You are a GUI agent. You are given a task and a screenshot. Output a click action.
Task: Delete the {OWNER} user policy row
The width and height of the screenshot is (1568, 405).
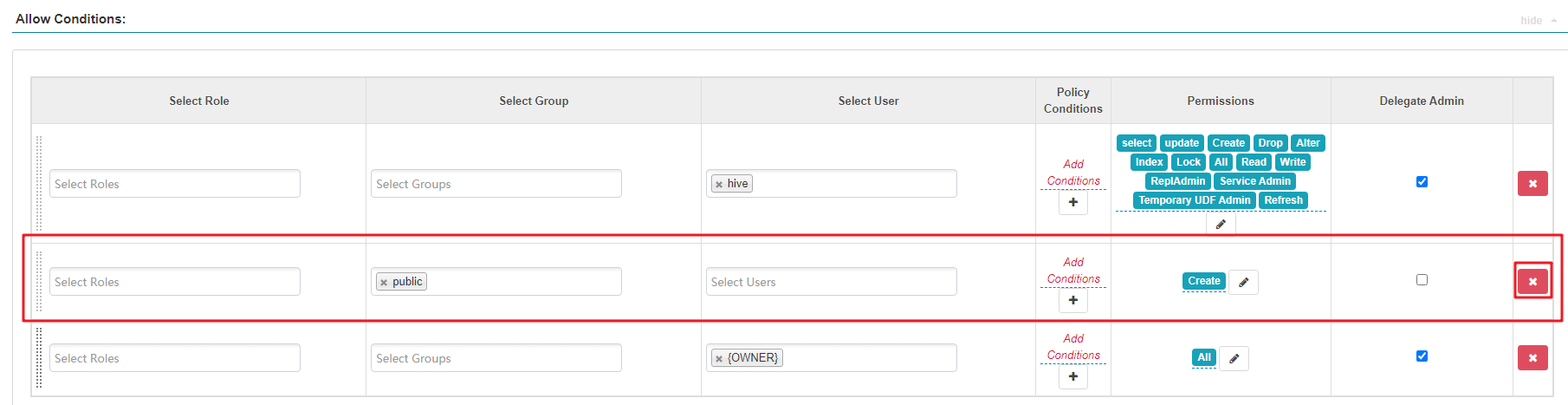click(1532, 358)
